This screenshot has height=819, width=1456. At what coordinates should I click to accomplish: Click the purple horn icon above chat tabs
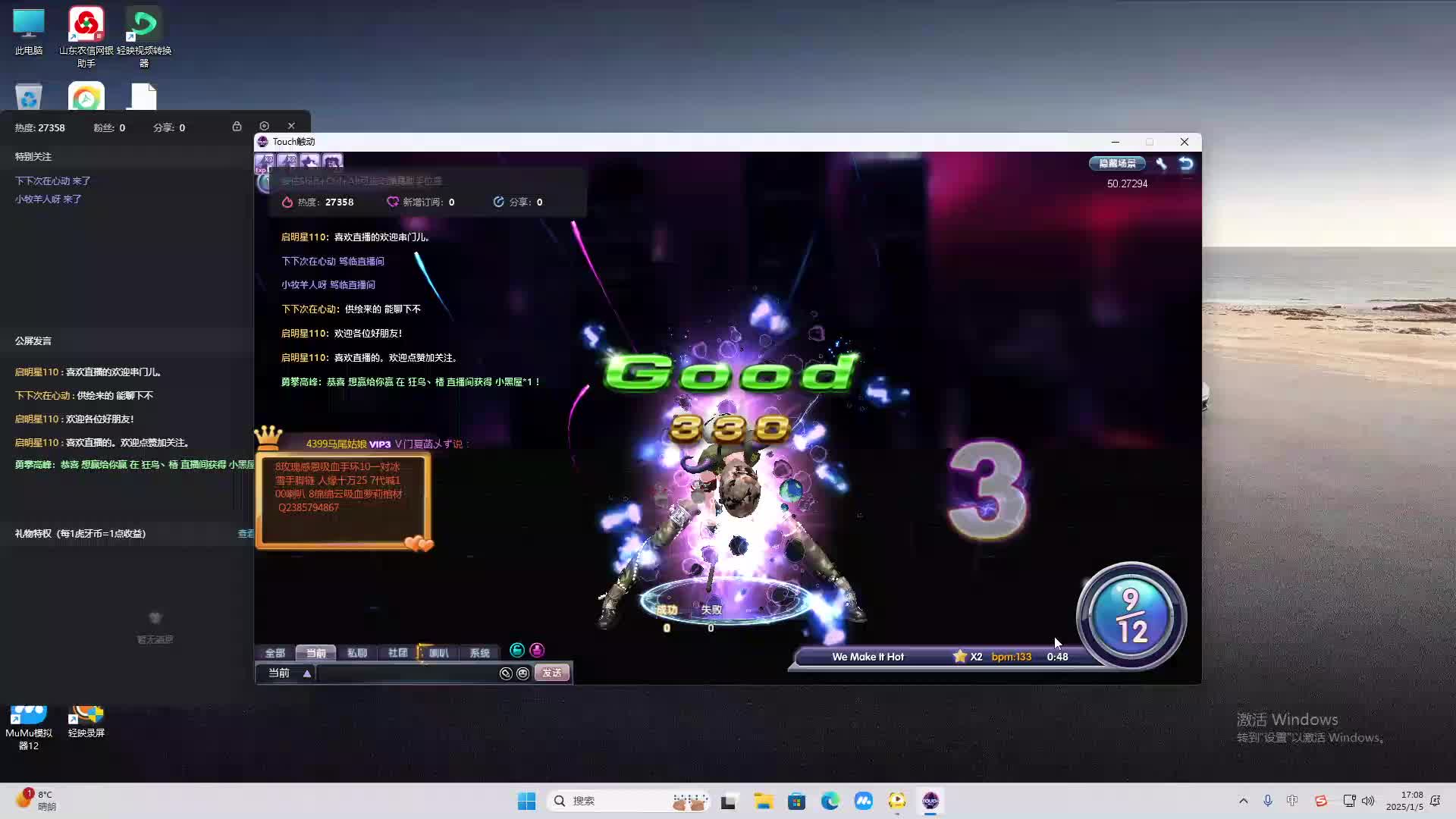[537, 651]
